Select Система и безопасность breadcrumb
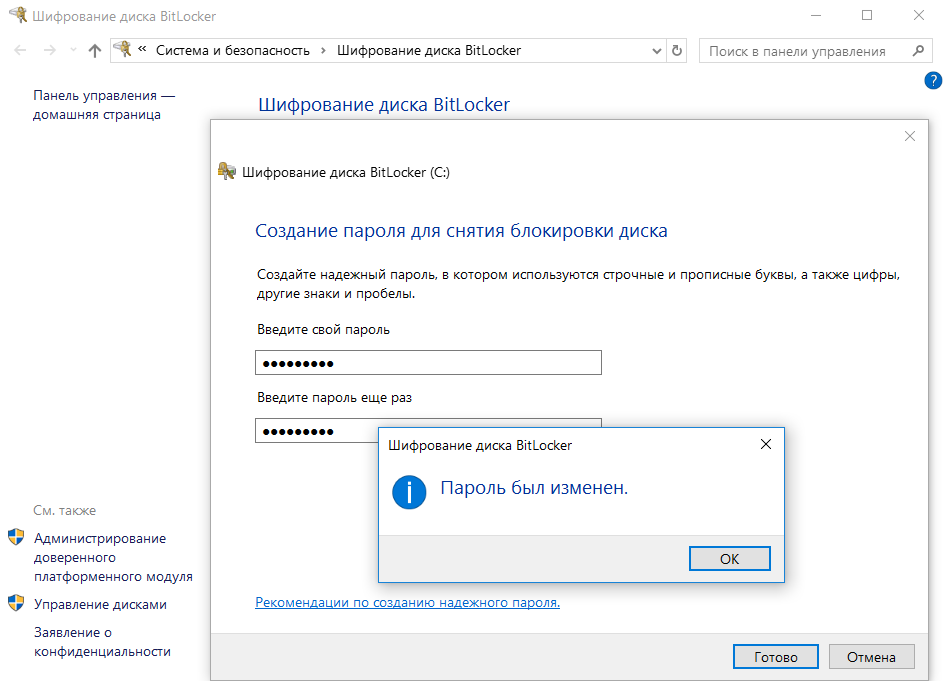Viewport: 945px width, 681px height. click(x=232, y=51)
